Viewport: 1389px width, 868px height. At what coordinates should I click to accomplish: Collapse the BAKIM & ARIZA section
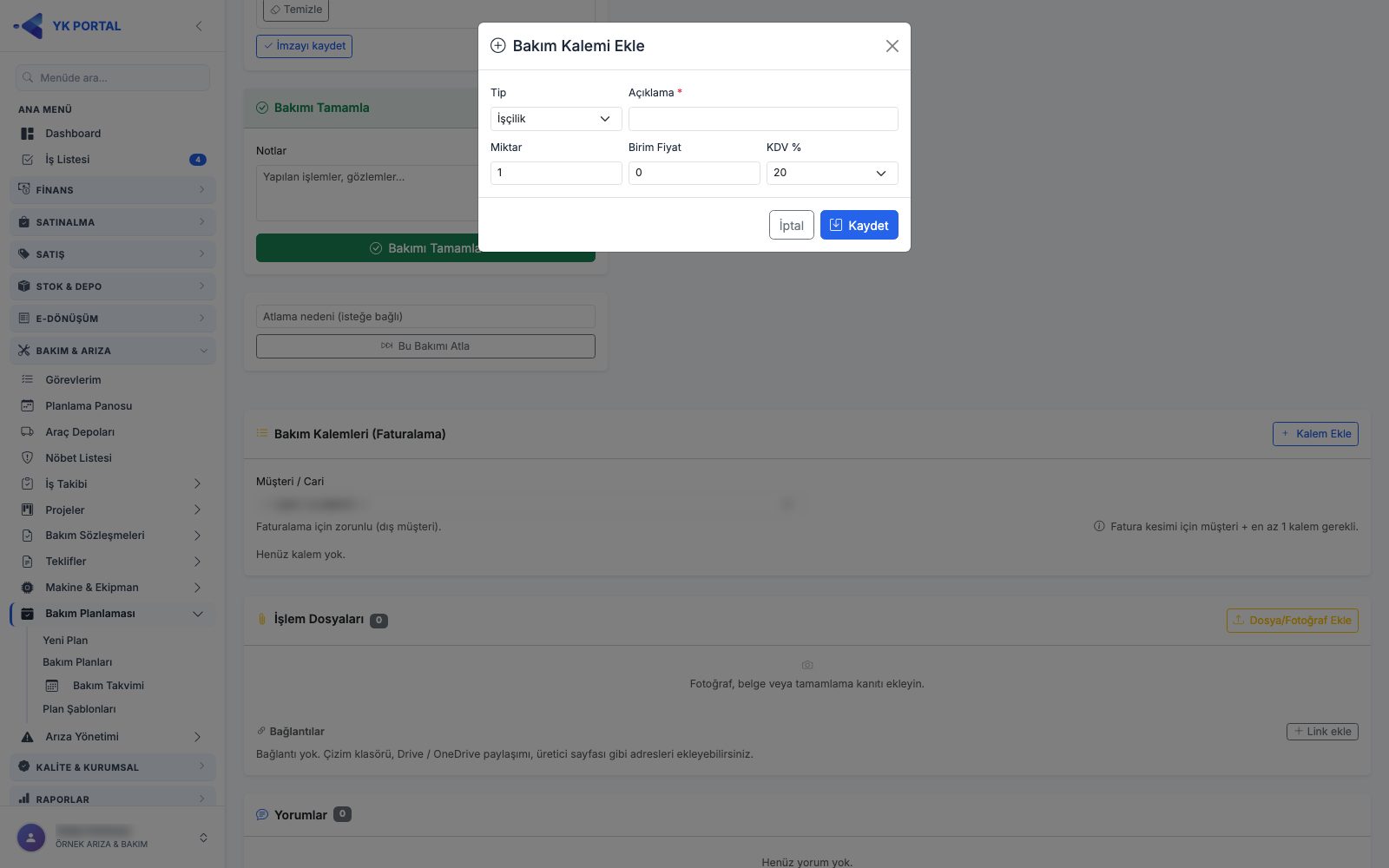pos(113,351)
